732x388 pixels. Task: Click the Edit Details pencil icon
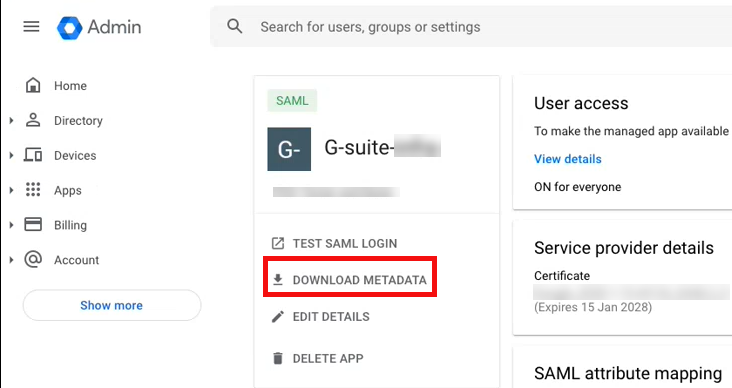pyautogui.click(x=278, y=317)
